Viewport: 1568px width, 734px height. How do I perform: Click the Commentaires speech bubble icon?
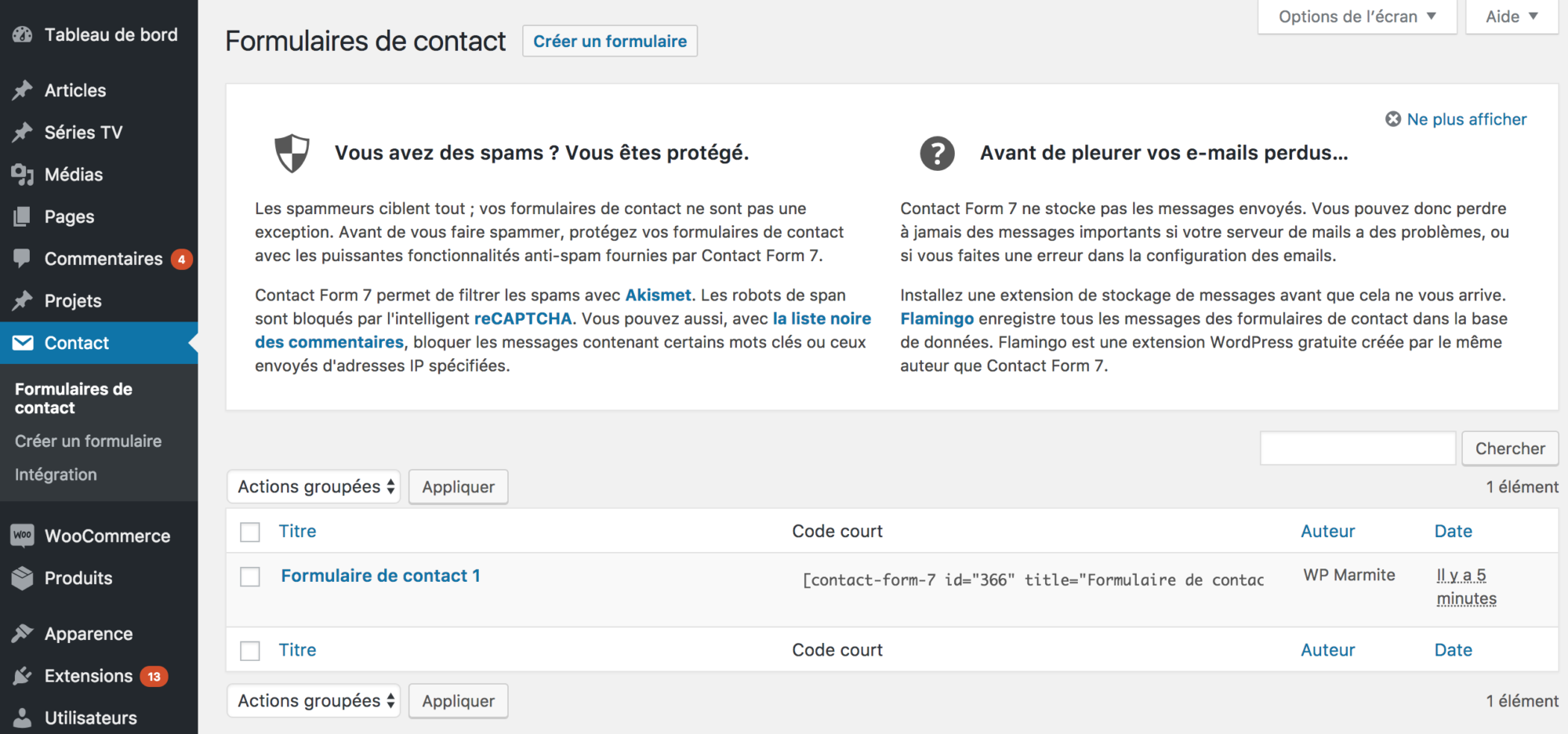(x=22, y=258)
